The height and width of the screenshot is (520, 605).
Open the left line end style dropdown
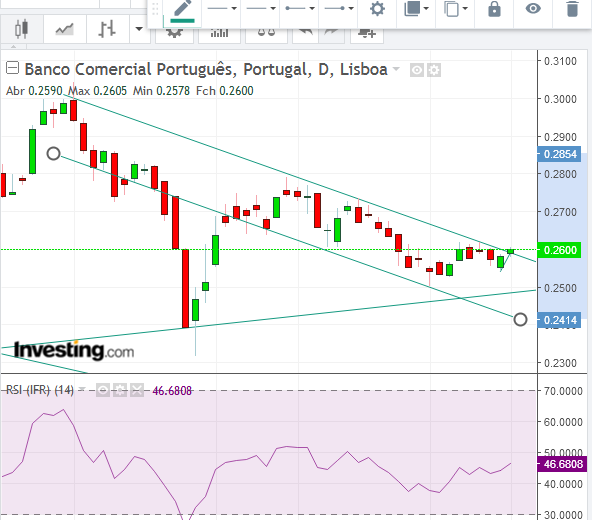300,8
